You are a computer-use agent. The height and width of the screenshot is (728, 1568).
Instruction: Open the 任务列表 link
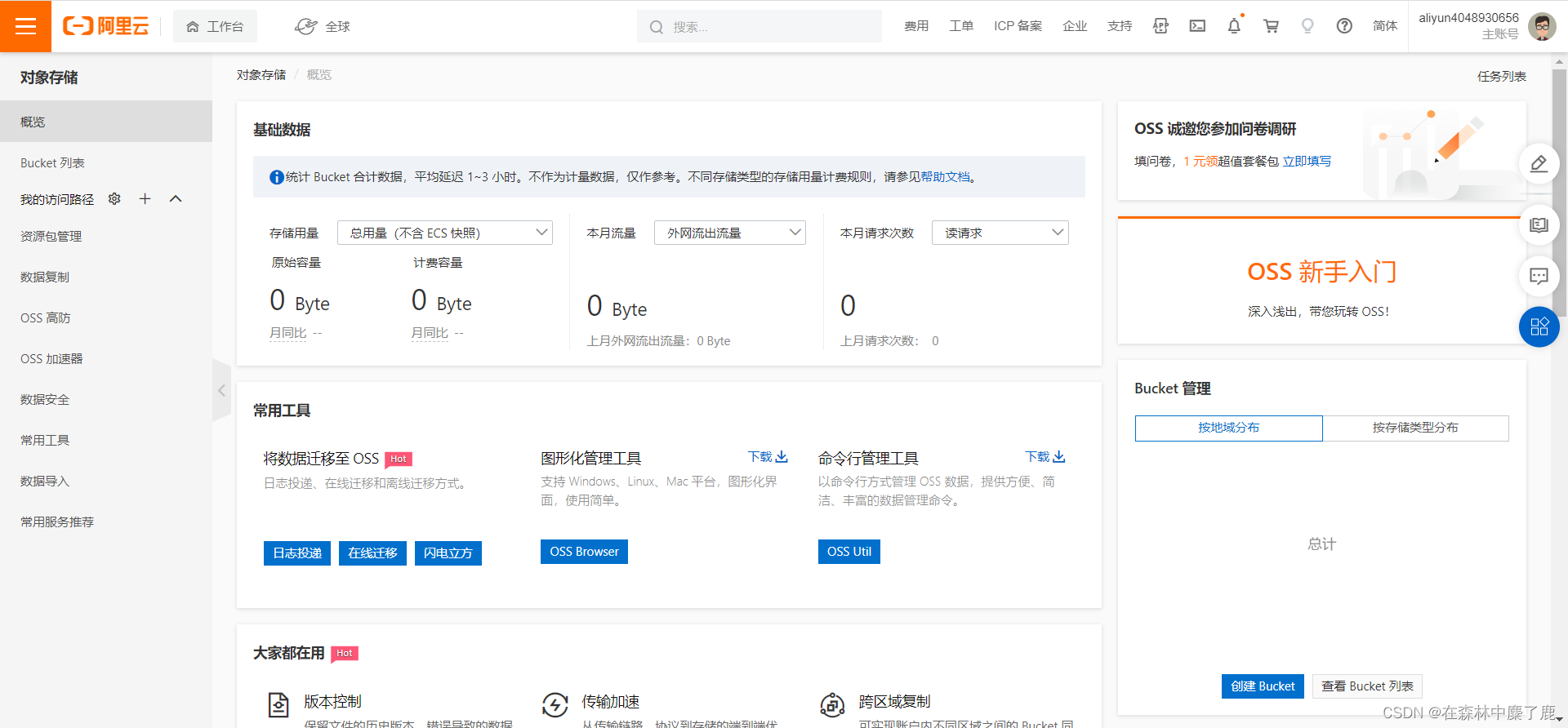[1501, 76]
